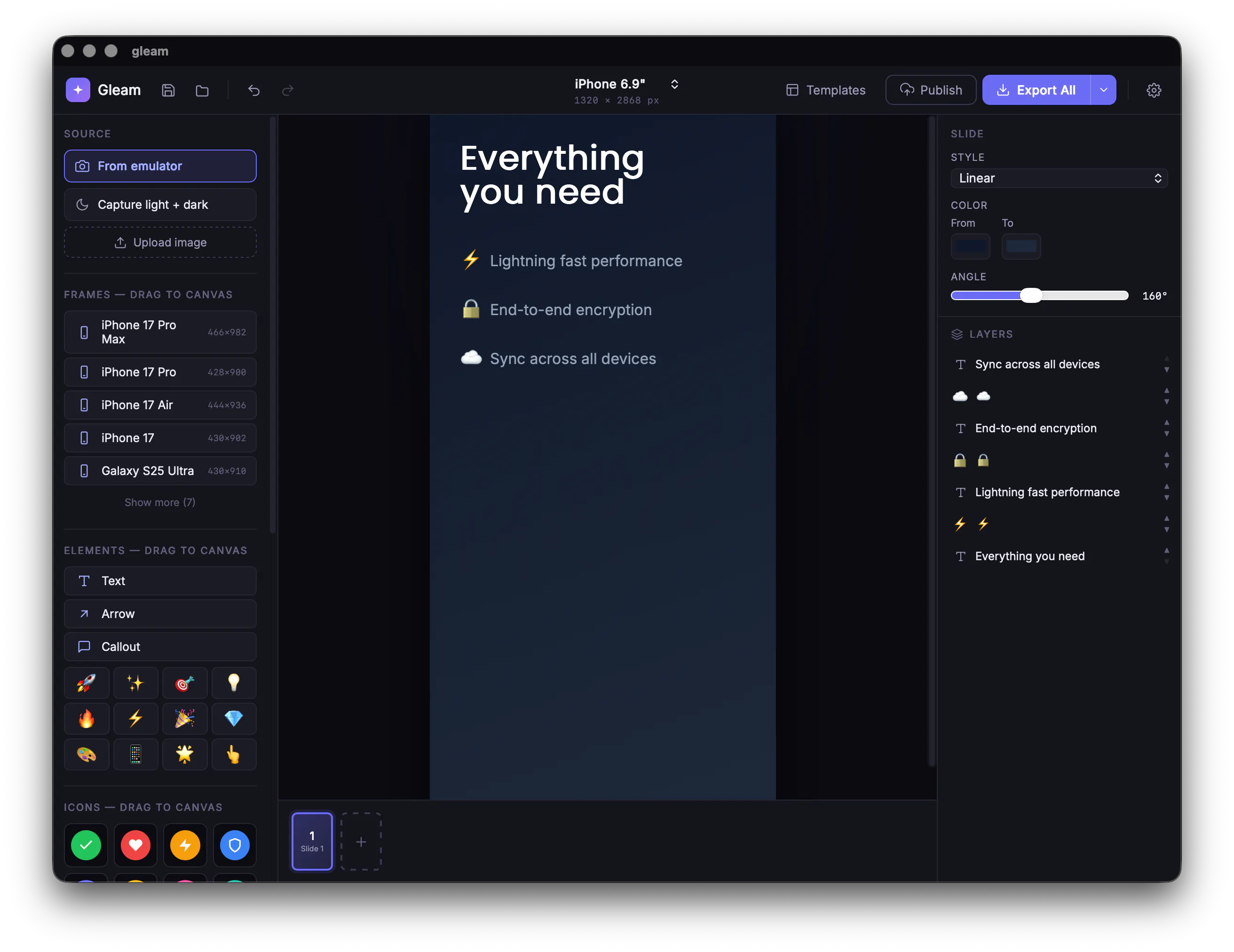Open the gradient To color swatch
The image size is (1234, 952).
tap(1021, 246)
